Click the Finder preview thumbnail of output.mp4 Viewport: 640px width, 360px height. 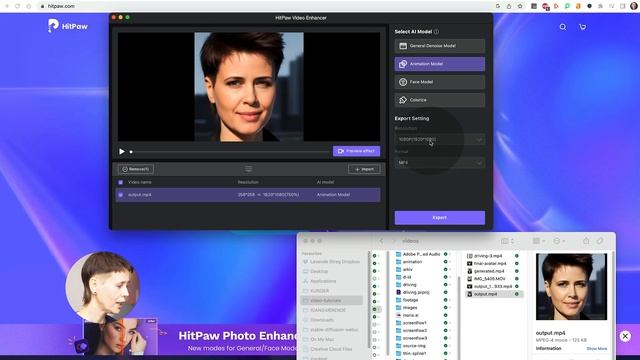[571, 287]
